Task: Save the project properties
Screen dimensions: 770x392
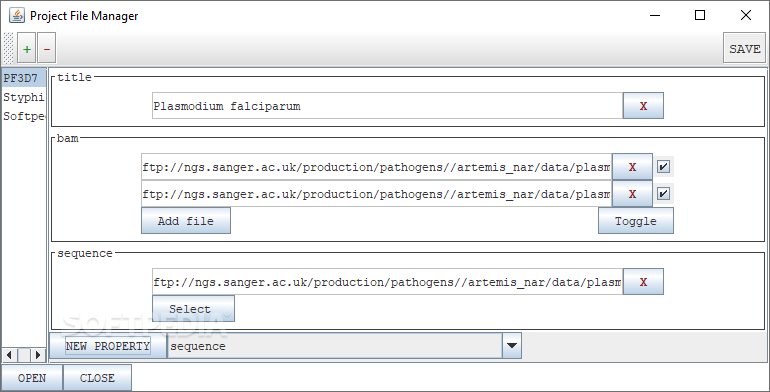Action: pyautogui.click(x=744, y=48)
